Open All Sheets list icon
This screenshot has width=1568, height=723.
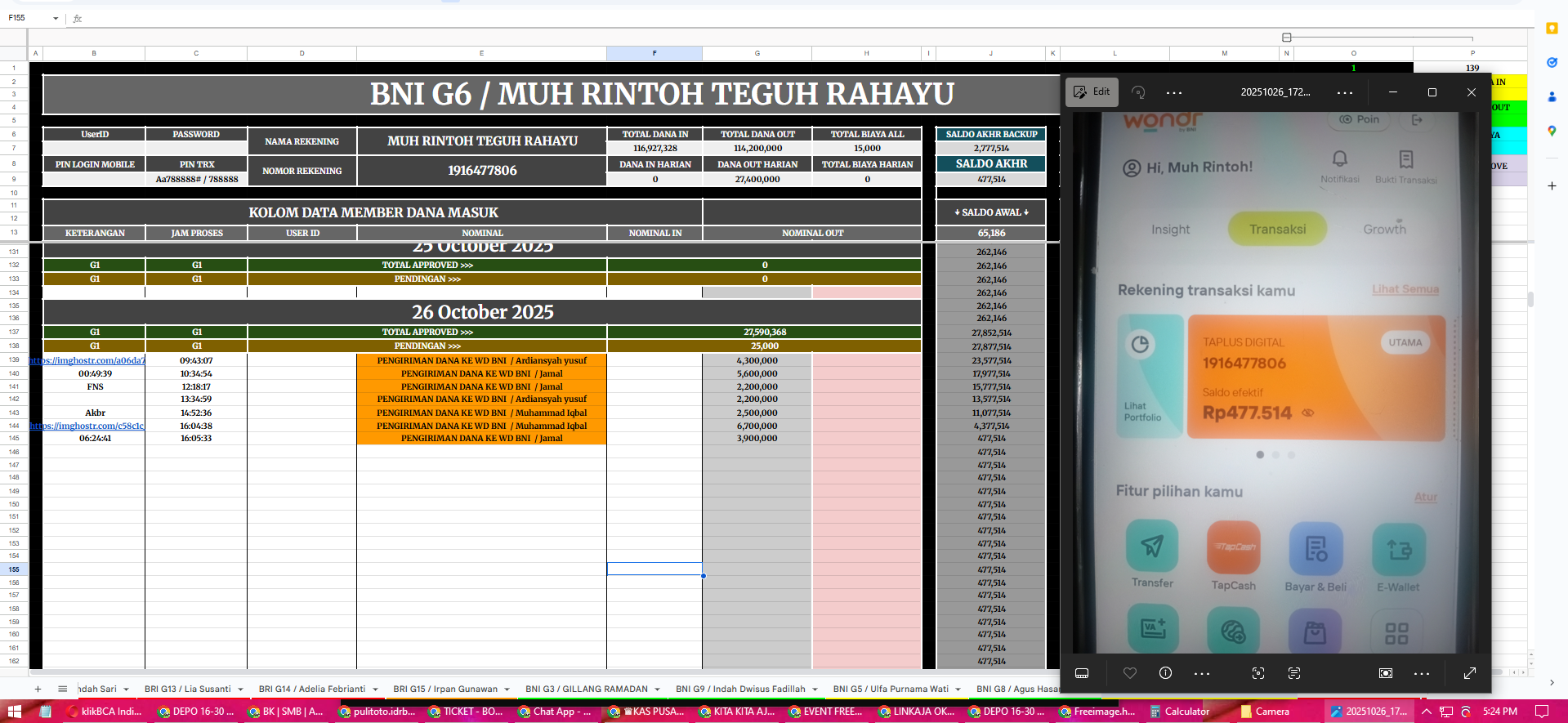tap(62, 689)
